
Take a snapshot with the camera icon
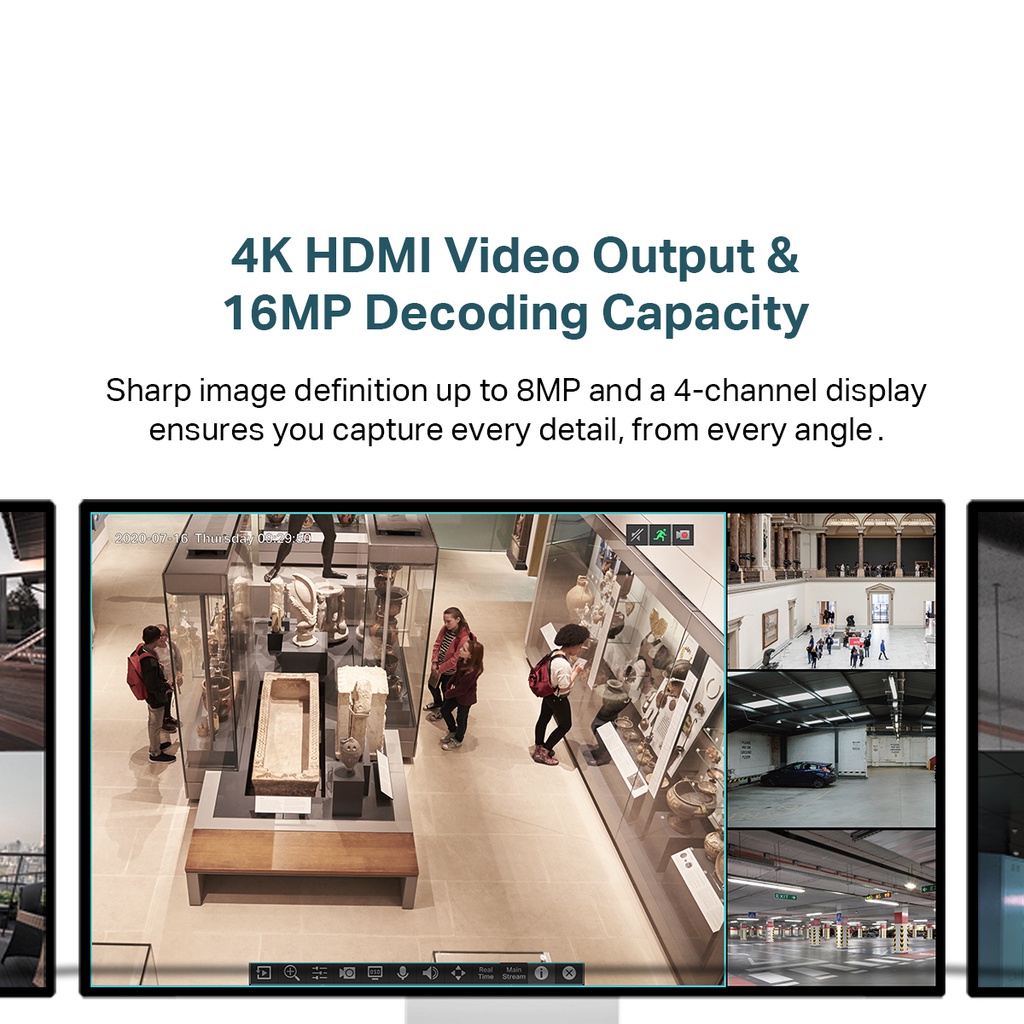point(347,973)
